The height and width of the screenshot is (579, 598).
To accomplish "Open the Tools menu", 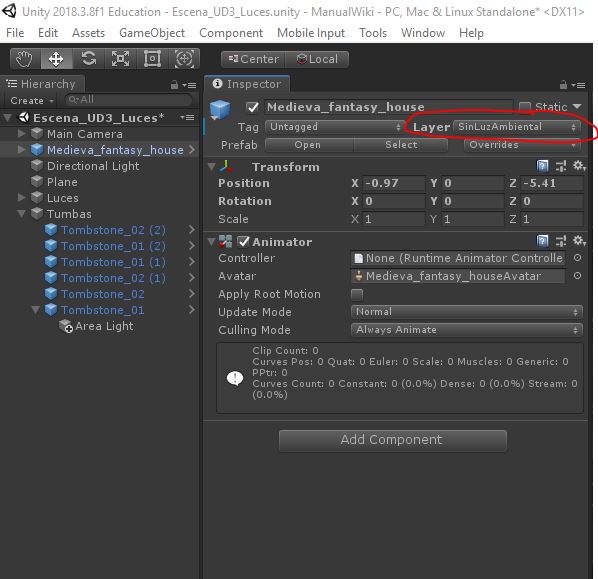I will tap(373, 33).
